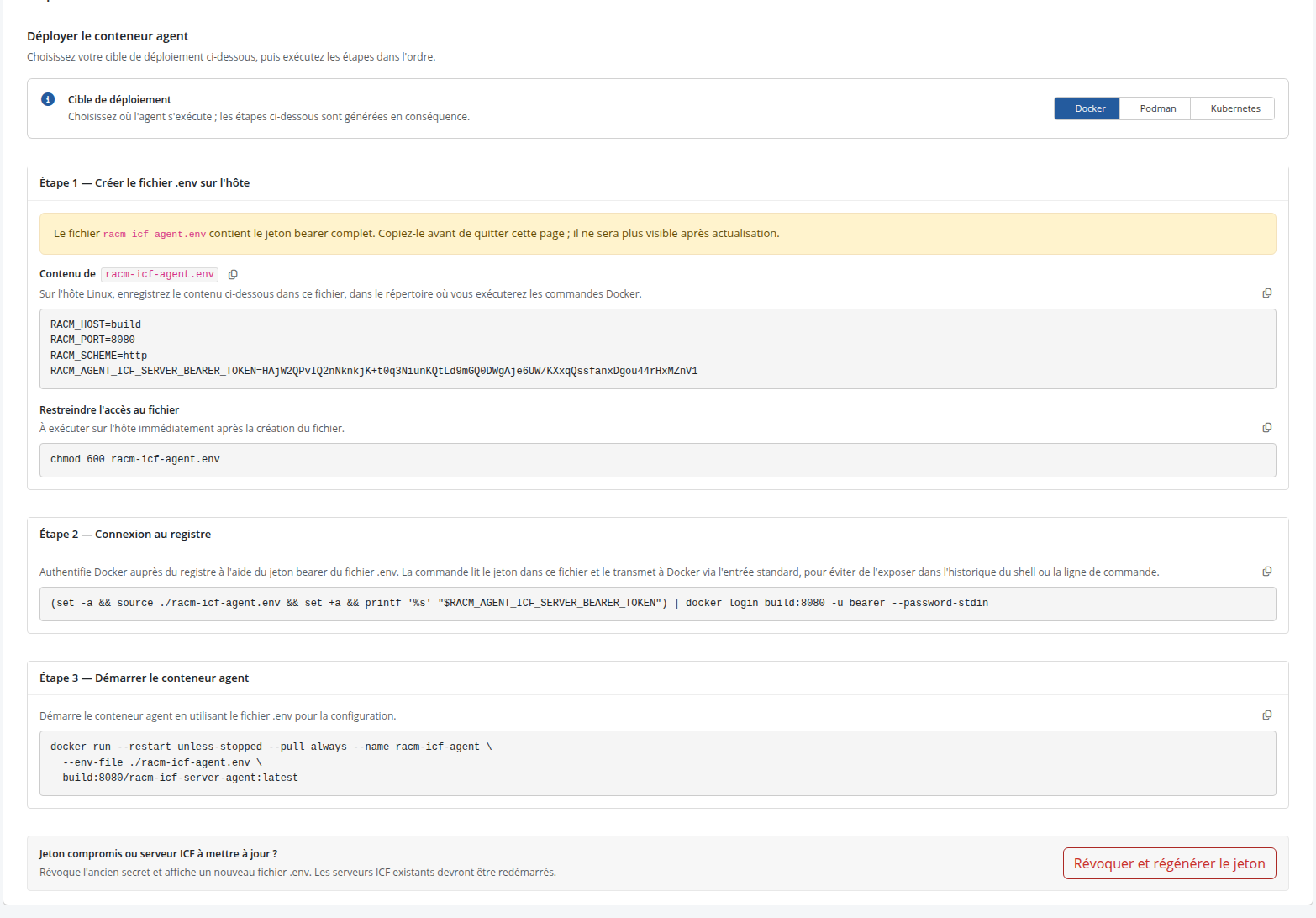
Task: Click the bearer token line
Action: coord(374,371)
